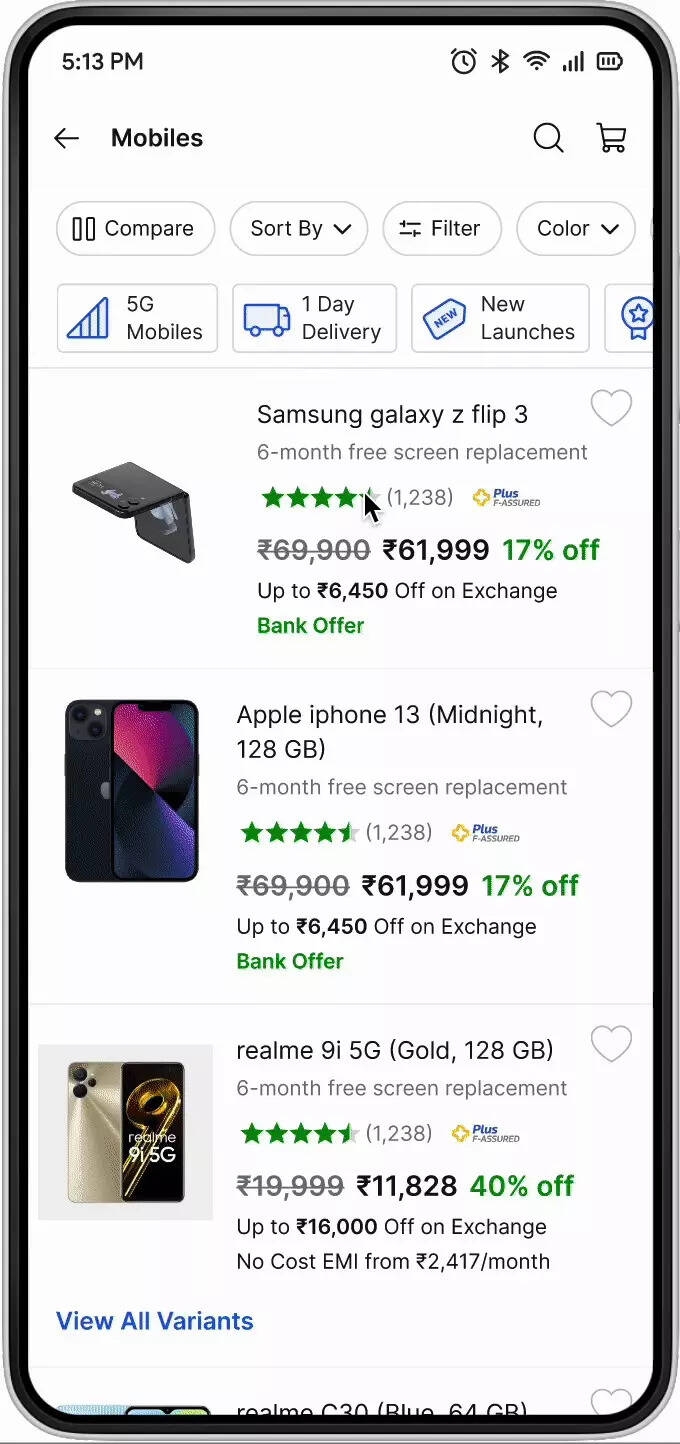Select the star rating of iphone 13

(299, 832)
